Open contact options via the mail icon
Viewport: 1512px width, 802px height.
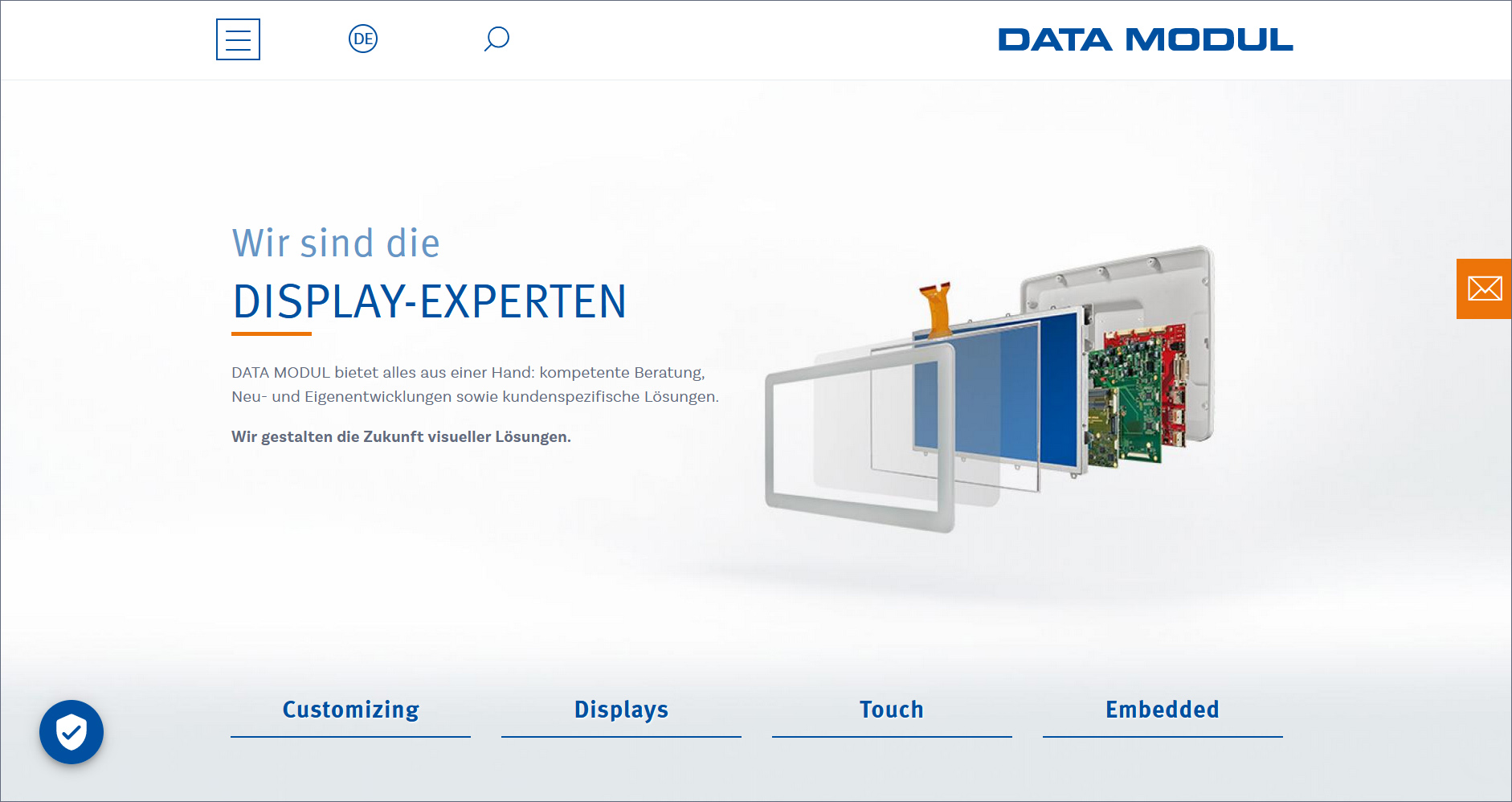point(1485,288)
